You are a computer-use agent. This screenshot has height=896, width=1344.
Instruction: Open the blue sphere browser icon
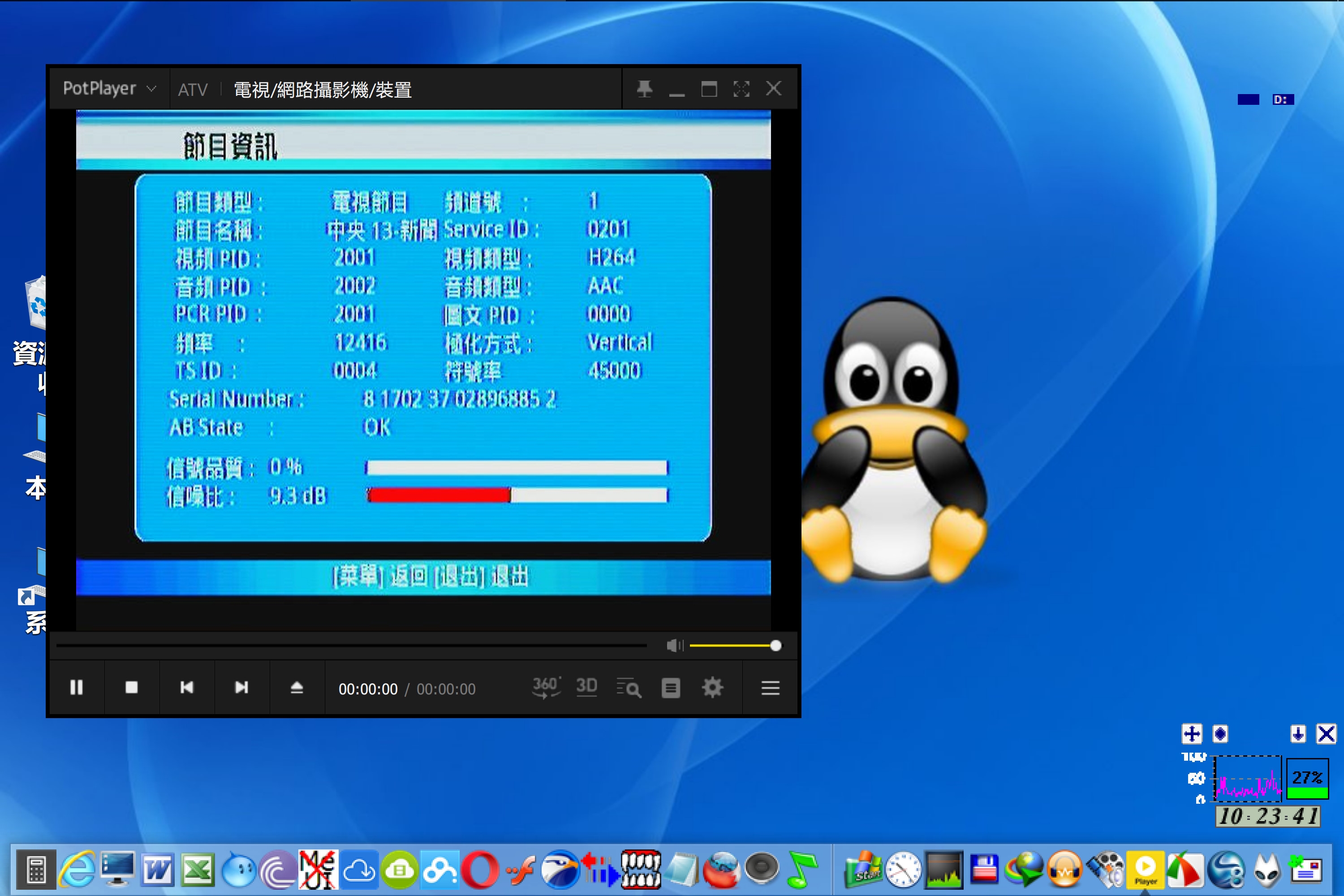coord(1226,870)
